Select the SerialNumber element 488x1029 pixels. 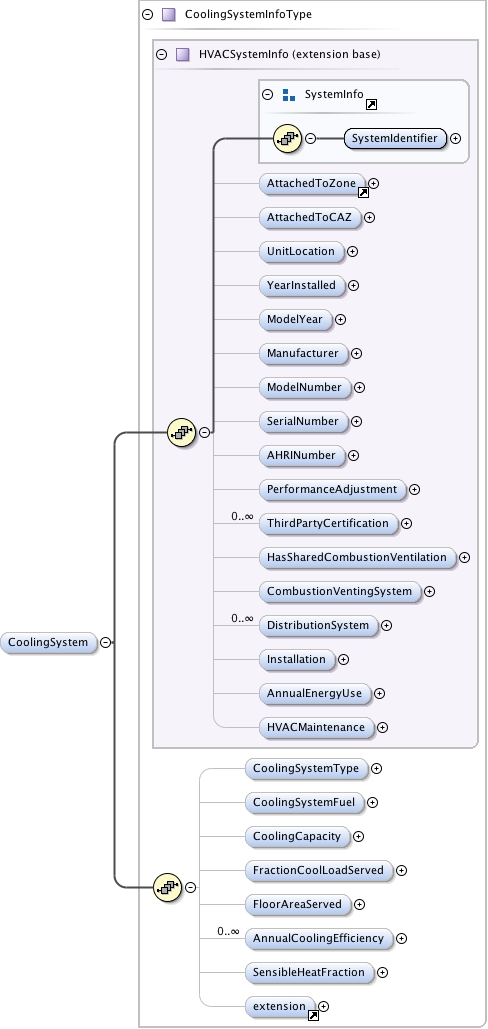[303, 421]
